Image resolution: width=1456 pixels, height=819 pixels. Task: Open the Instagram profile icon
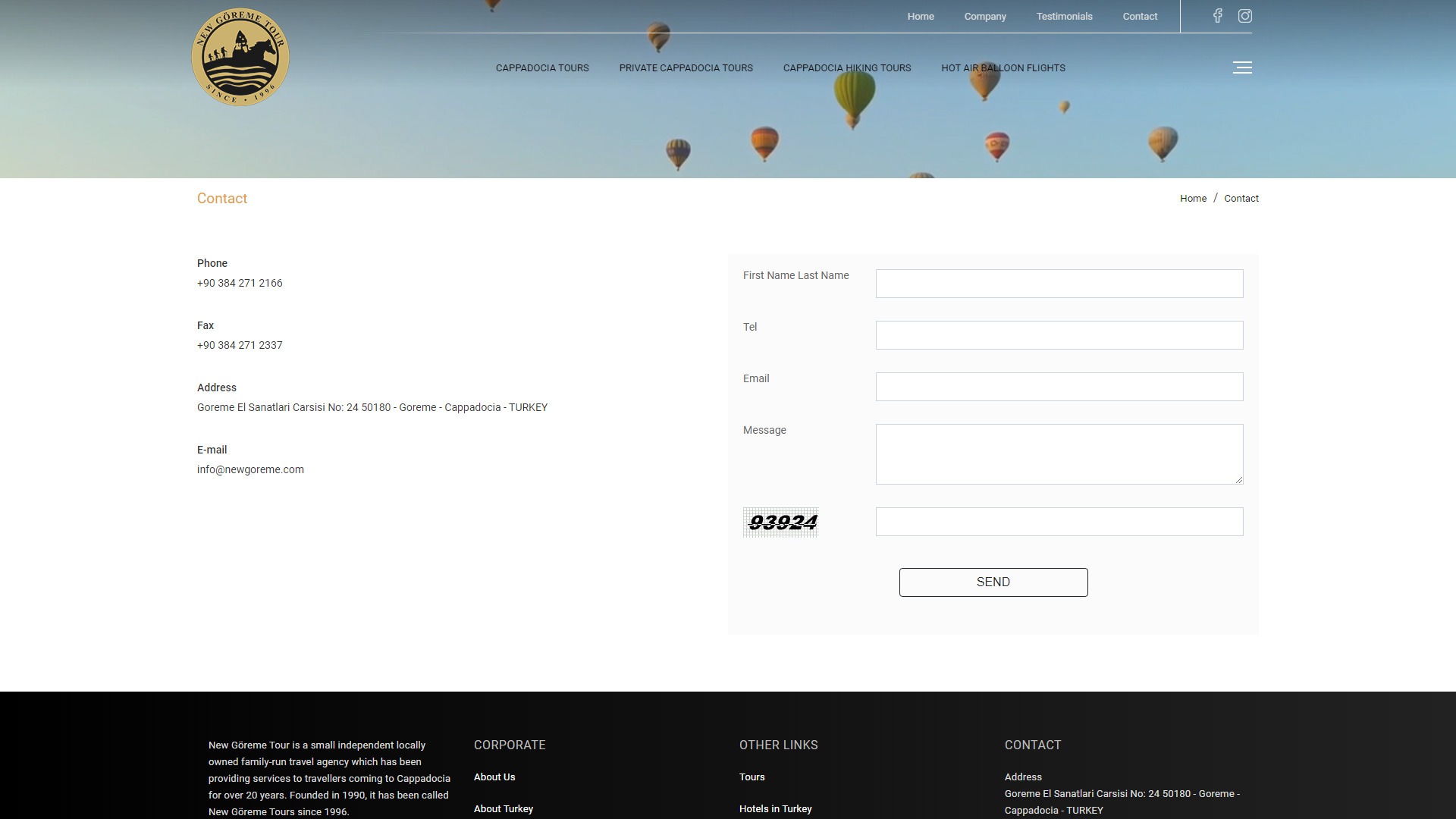pyautogui.click(x=1245, y=16)
